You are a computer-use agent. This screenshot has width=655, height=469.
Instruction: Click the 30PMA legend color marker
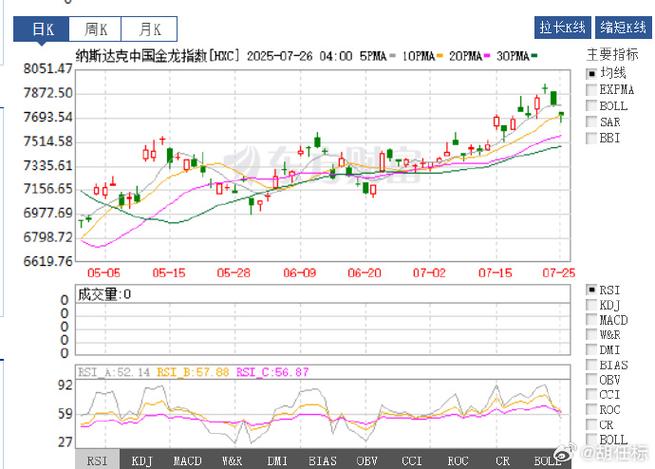[x=534, y=56]
